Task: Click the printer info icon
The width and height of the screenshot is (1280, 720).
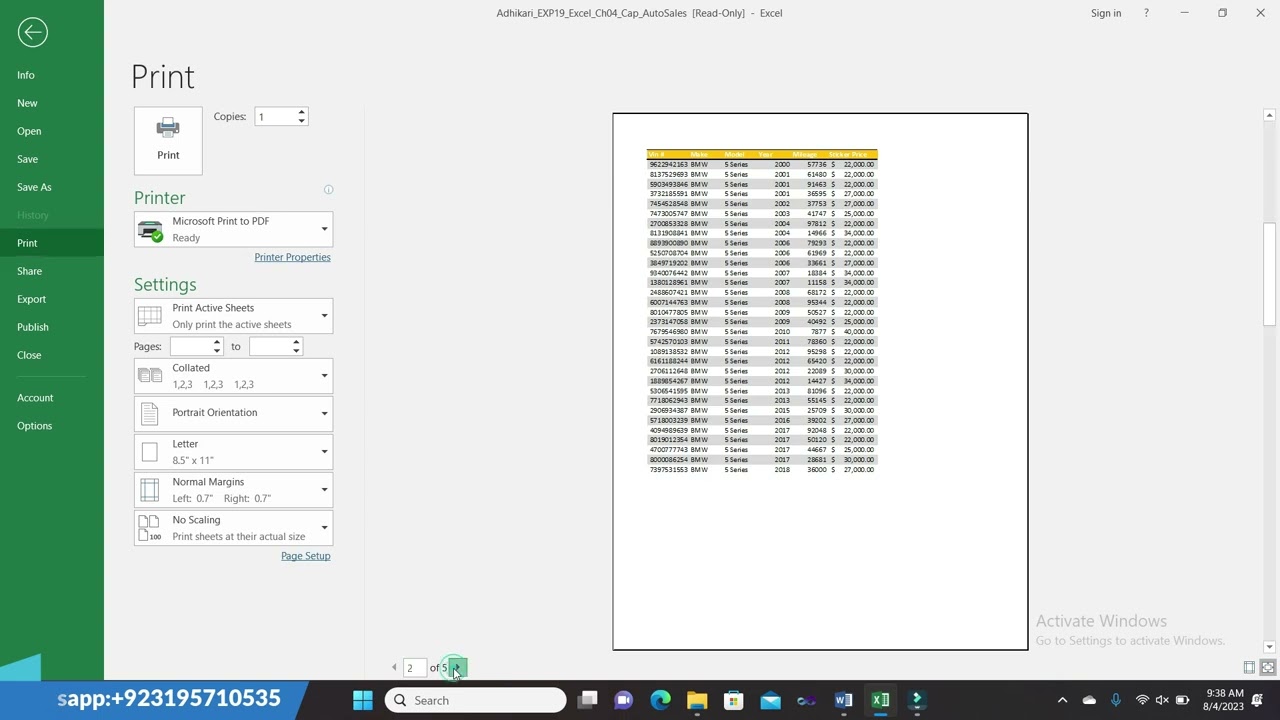Action: 328,189
